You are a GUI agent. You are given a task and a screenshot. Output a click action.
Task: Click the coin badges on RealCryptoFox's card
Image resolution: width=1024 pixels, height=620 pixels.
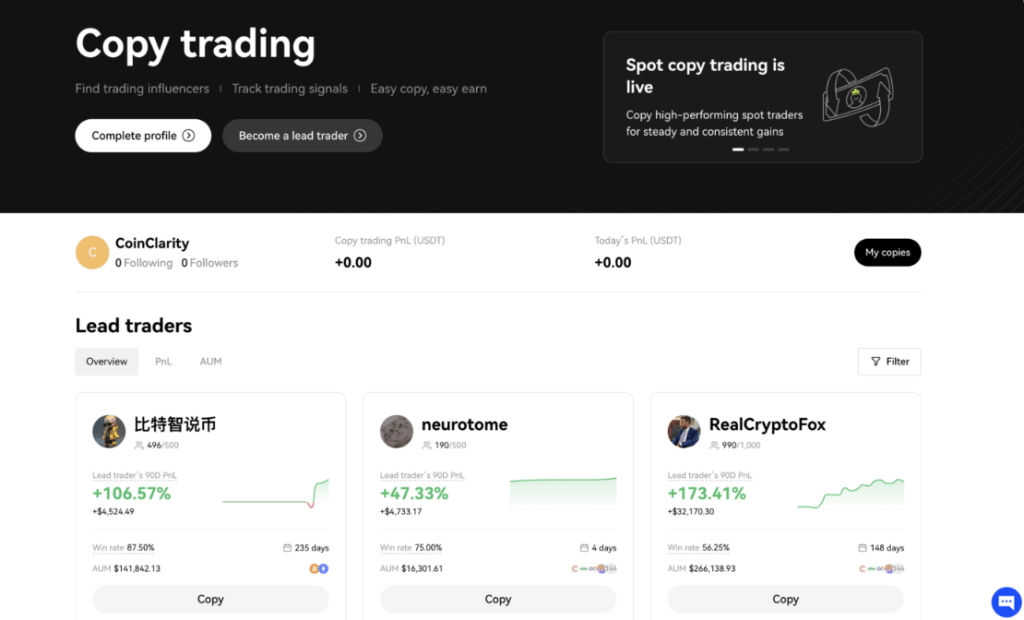click(x=883, y=568)
